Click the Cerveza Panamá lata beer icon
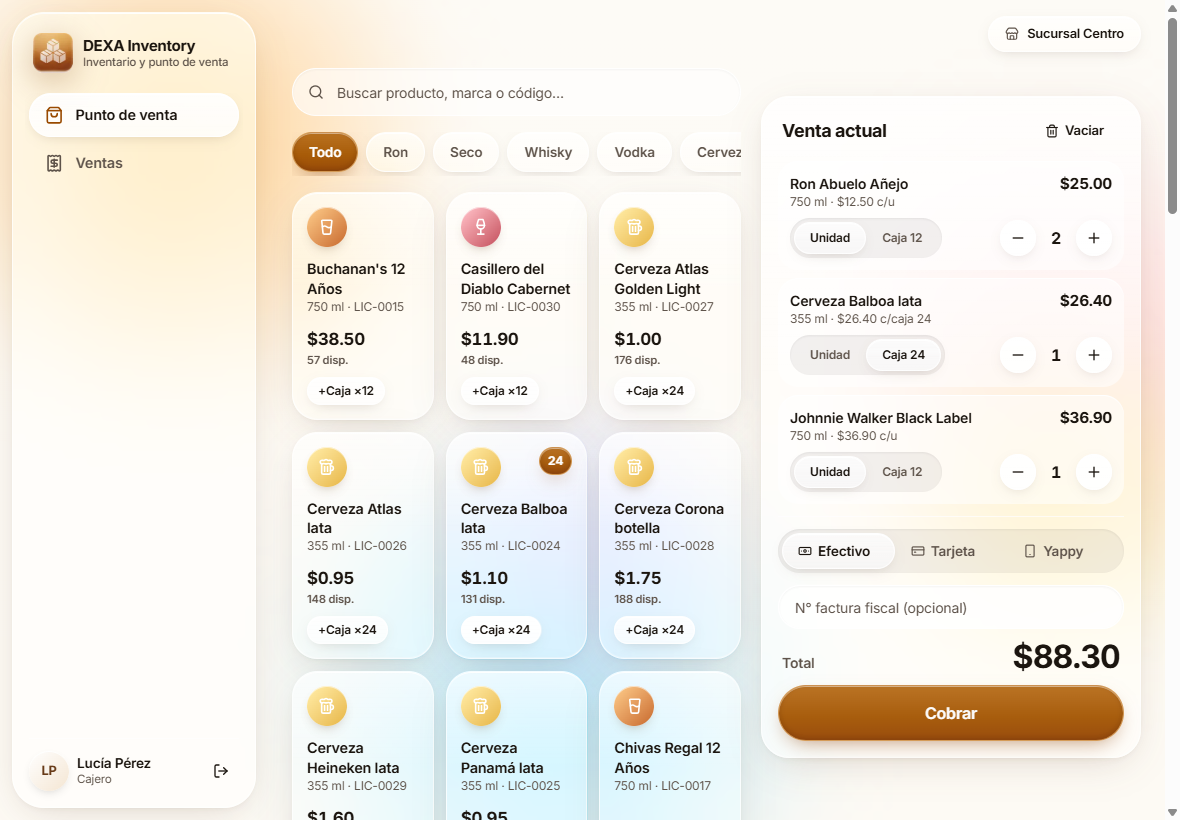Viewport: 1180px width, 820px height. point(481,706)
